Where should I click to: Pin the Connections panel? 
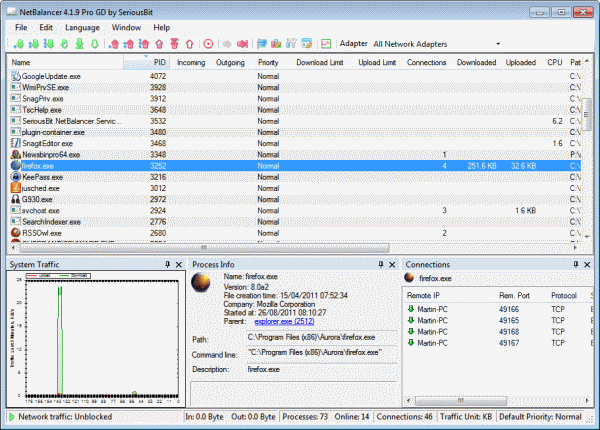(x=576, y=264)
